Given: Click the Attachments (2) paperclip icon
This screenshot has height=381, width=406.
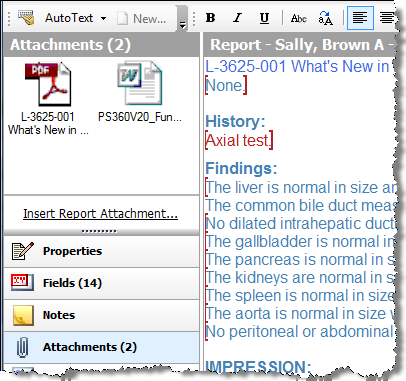Looking at the screenshot, I should pyautogui.click(x=22, y=347).
